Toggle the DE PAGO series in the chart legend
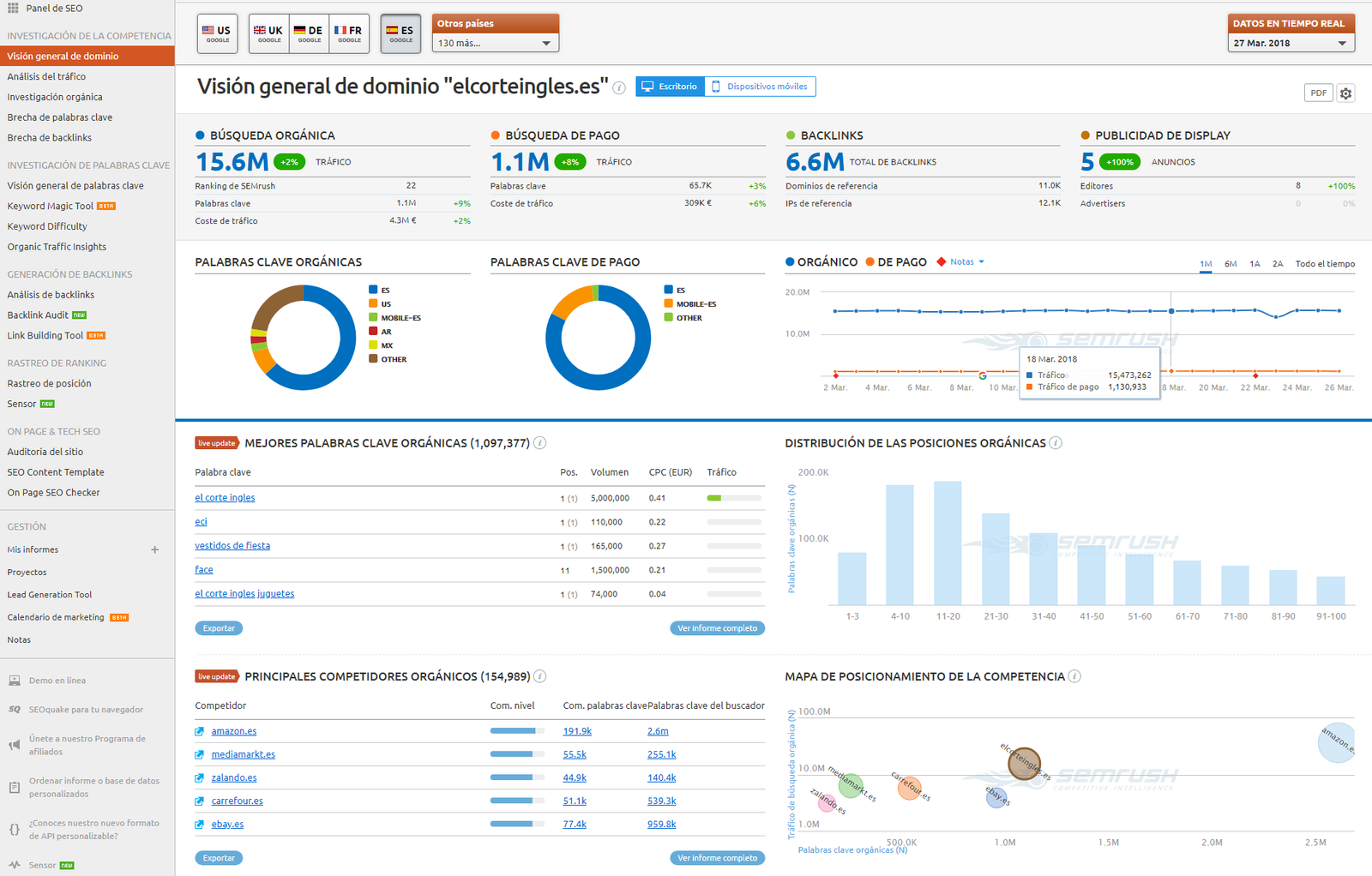1372x876 pixels. pyautogui.click(x=896, y=261)
